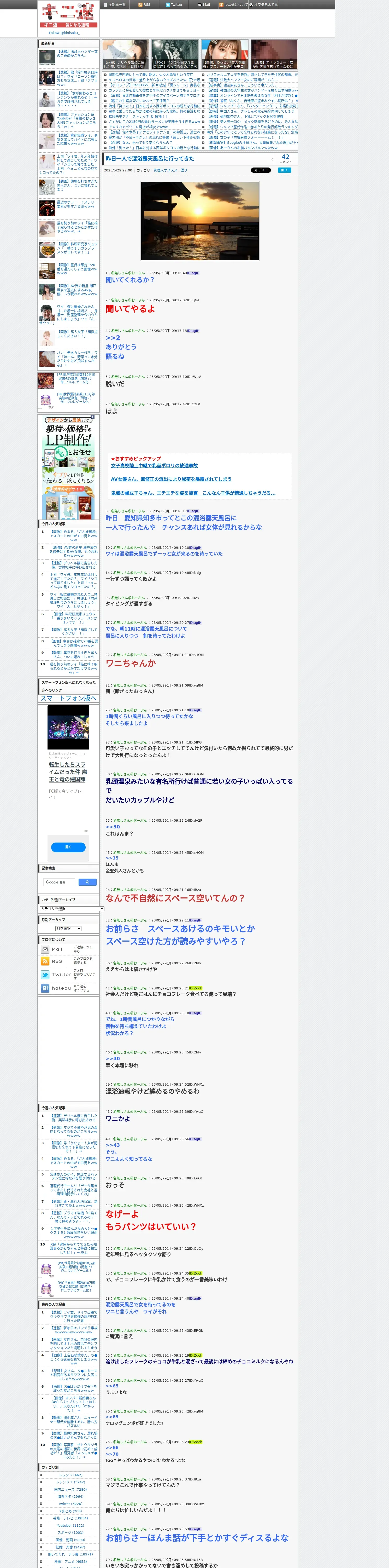Click the X ポスト share button
The height and width of the screenshot is (1568, 389).
click(x=261, y=170)
